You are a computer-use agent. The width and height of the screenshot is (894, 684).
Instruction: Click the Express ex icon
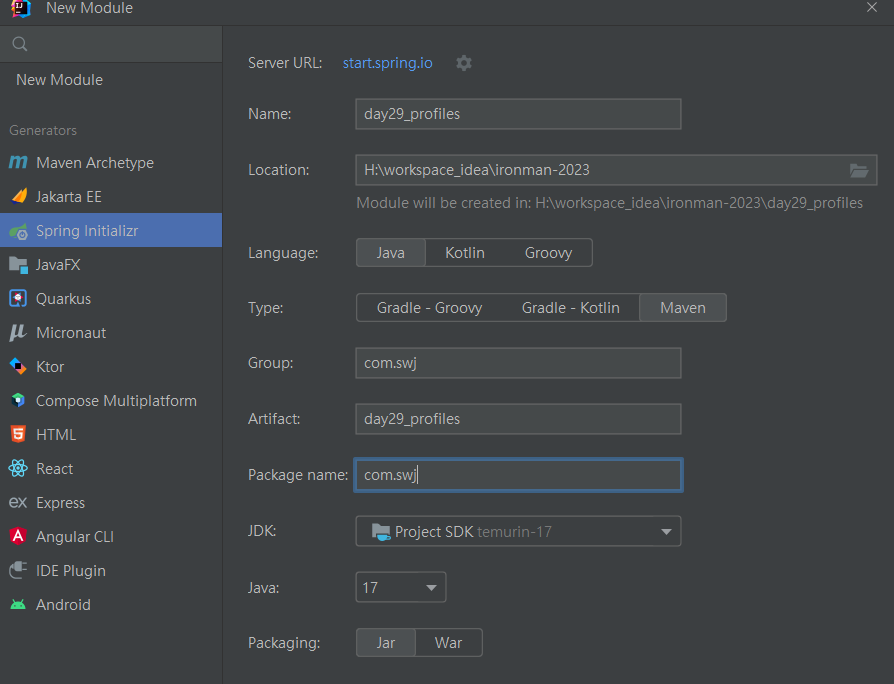tap(18, 502)
